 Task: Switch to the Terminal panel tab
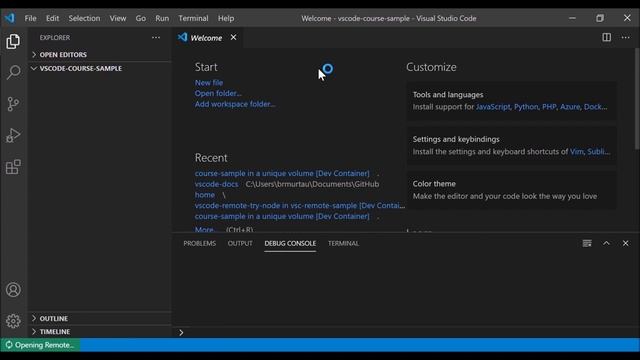click(343, 243)
